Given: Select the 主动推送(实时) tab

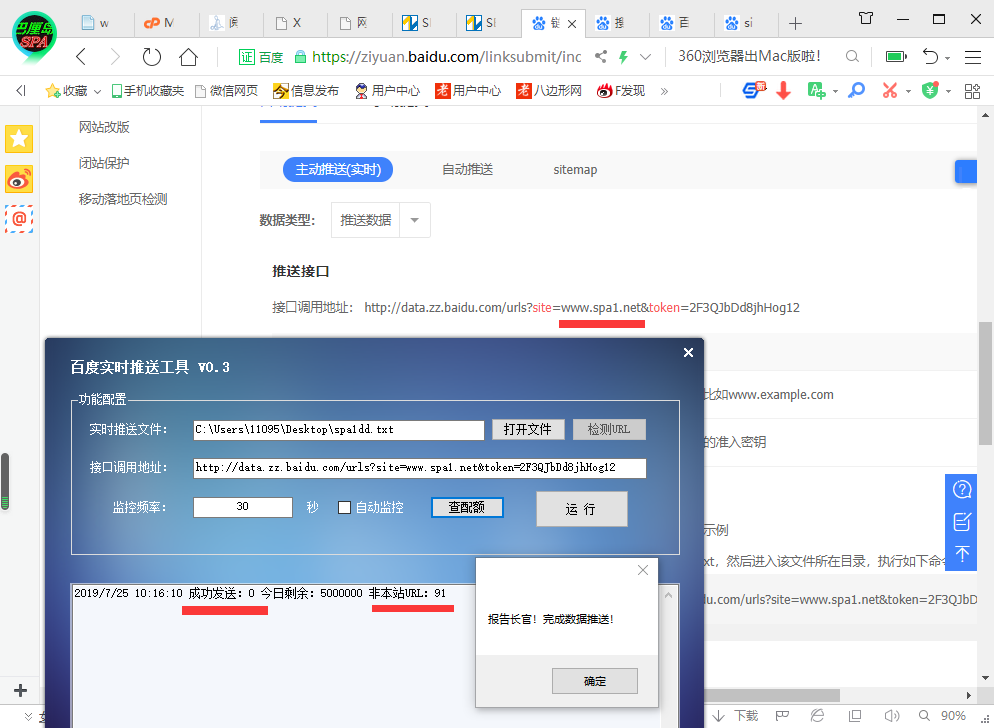Looking at the screenshot, I should [338, 169].
